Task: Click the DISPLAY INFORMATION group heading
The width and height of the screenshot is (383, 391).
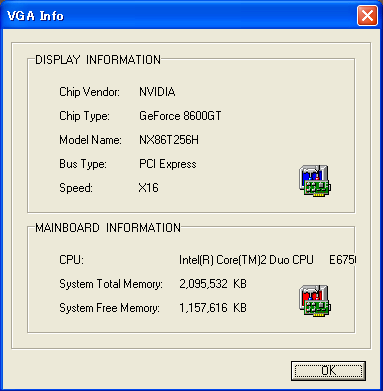Action: [x=98, y=60]
